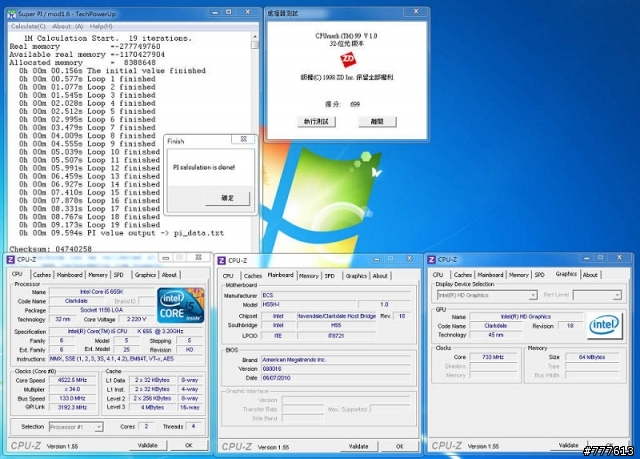Click the Clarkdale code name in left CPU-Z
Screen dimensions: 640x459
point(76,301)
